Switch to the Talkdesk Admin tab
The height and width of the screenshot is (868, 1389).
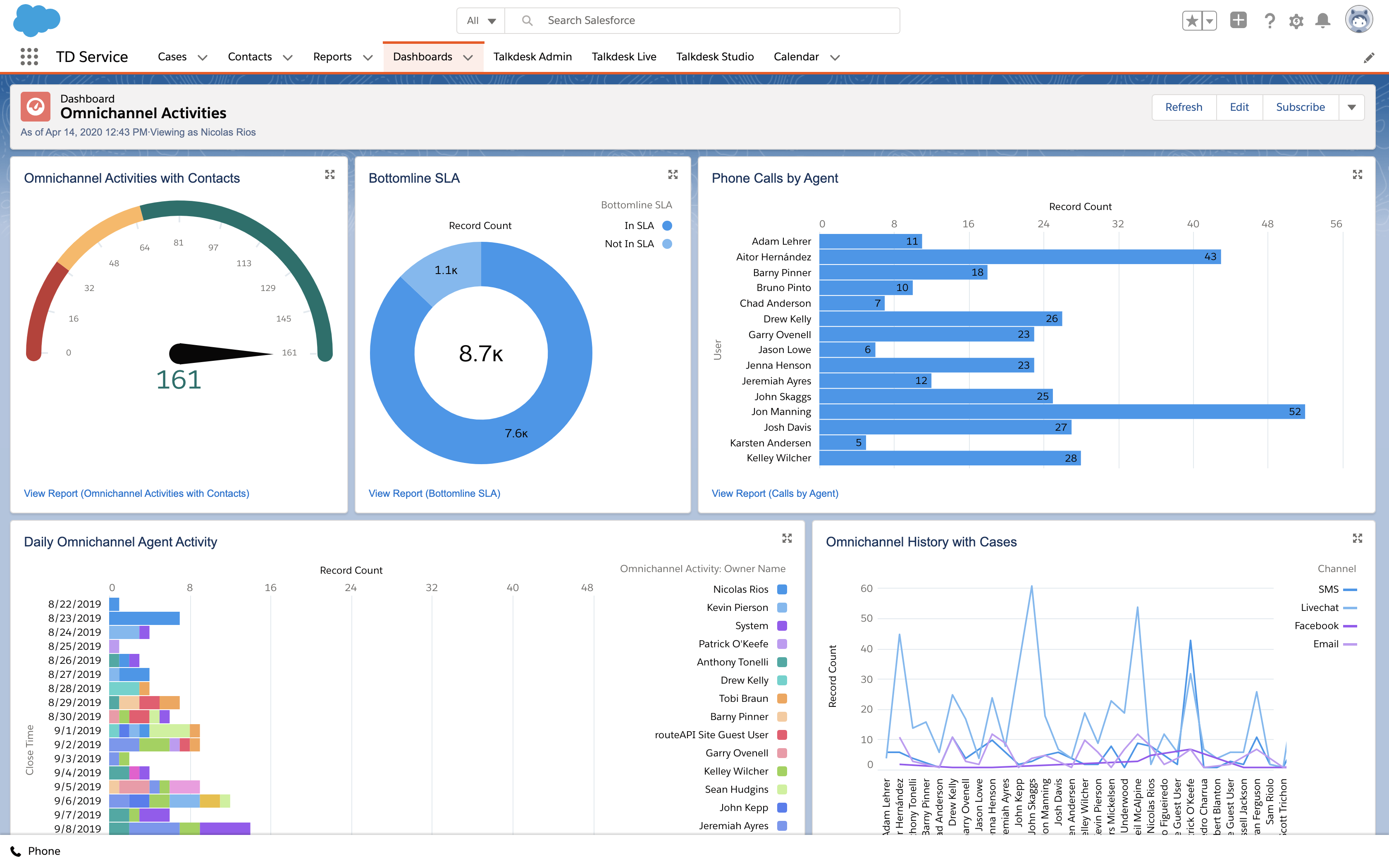coord(532,56)
